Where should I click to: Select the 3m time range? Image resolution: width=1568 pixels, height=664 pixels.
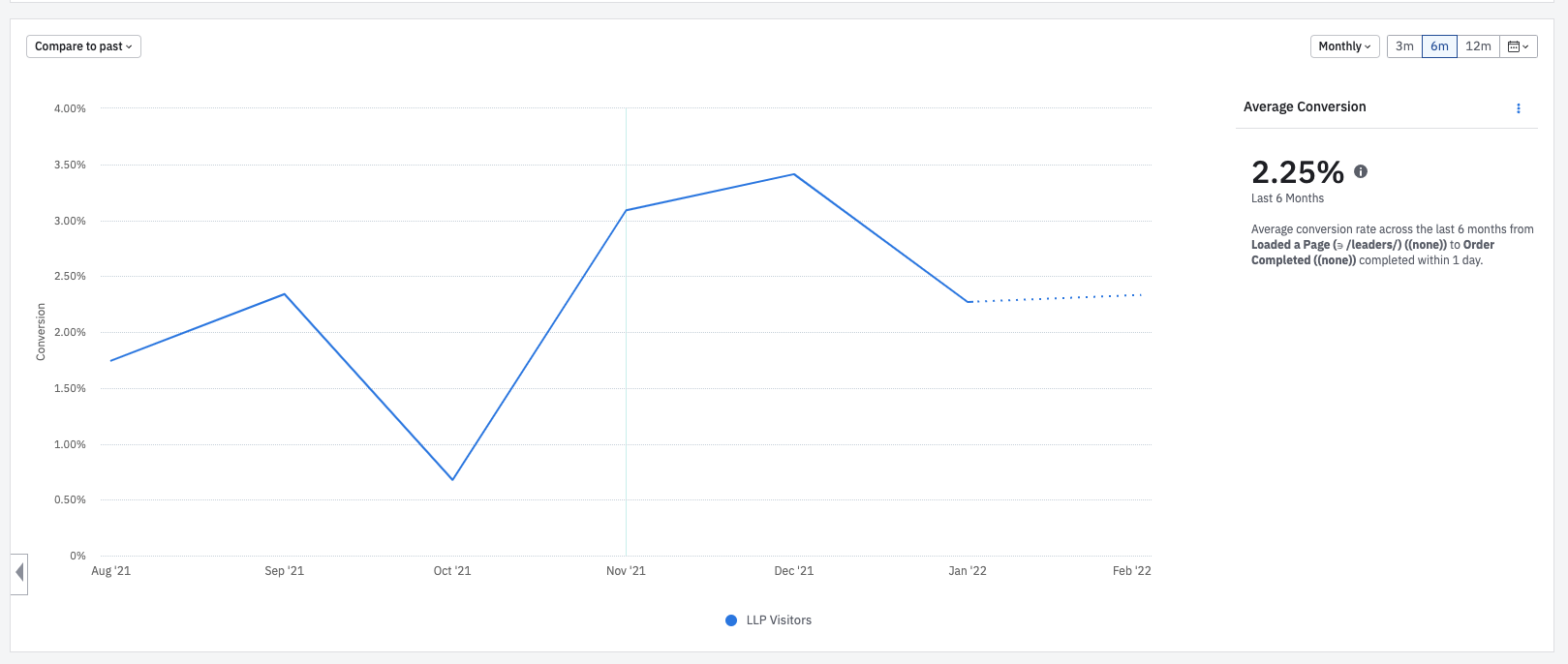pos(1404,46)
